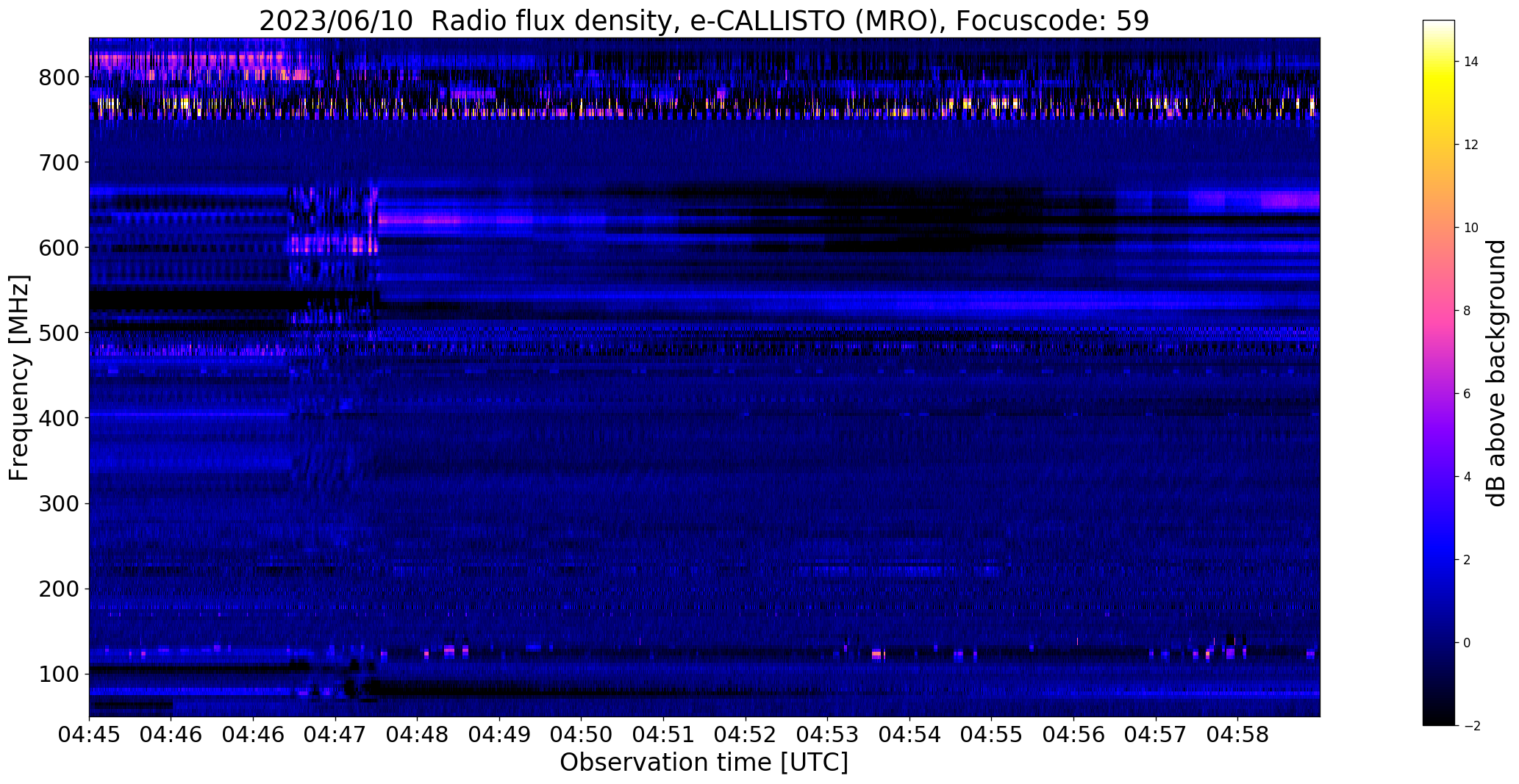Select the 700 frequency tick label

coord(59,162)
